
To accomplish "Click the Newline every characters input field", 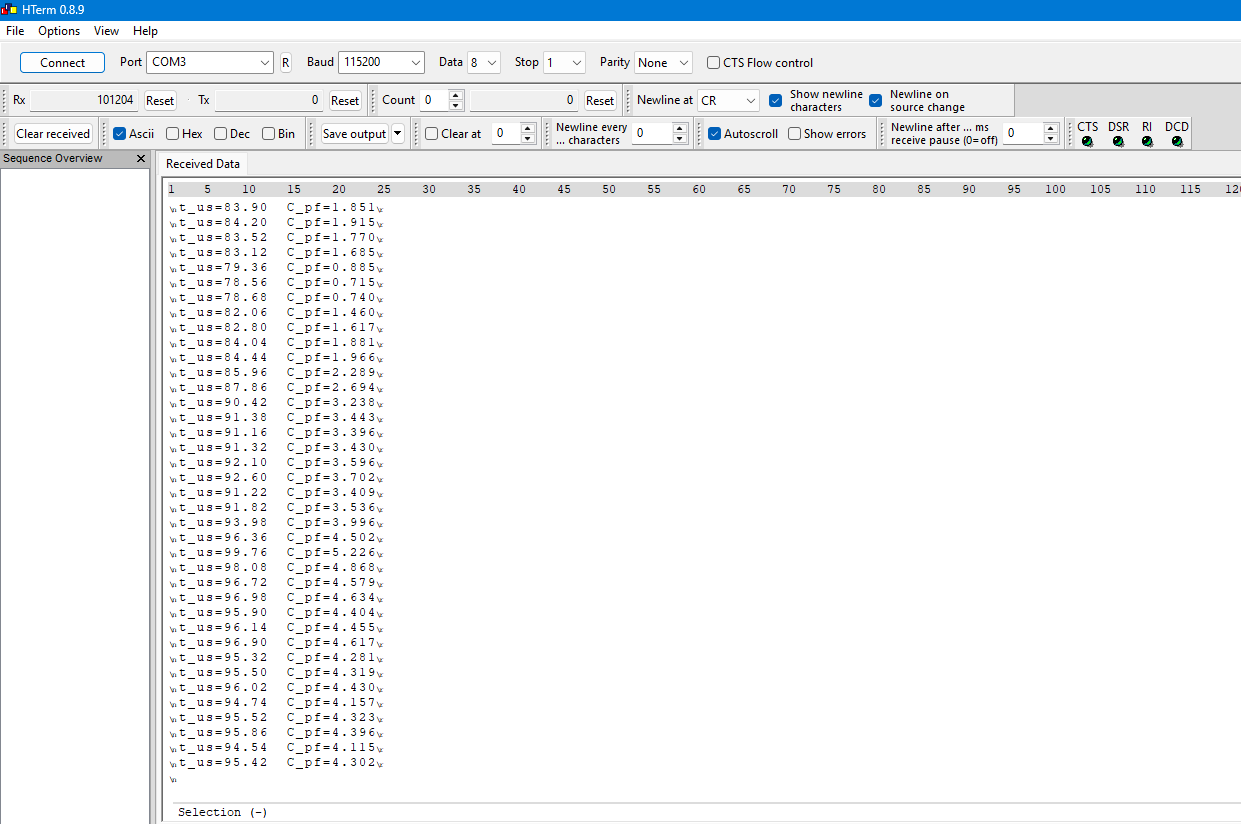I will (651, 134).
